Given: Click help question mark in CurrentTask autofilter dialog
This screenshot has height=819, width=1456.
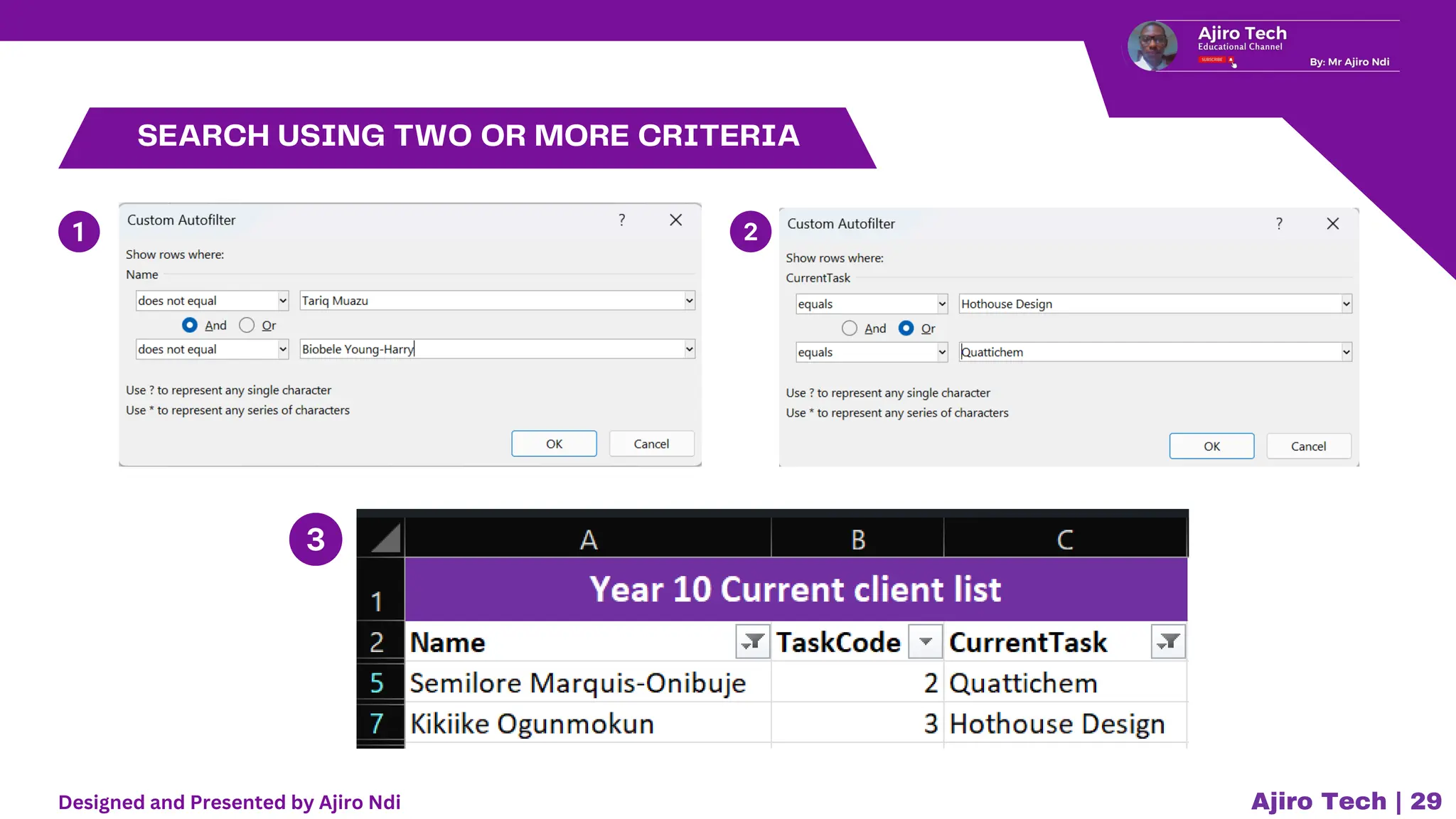Looking at the screenshot, I should click(1279, 224).
